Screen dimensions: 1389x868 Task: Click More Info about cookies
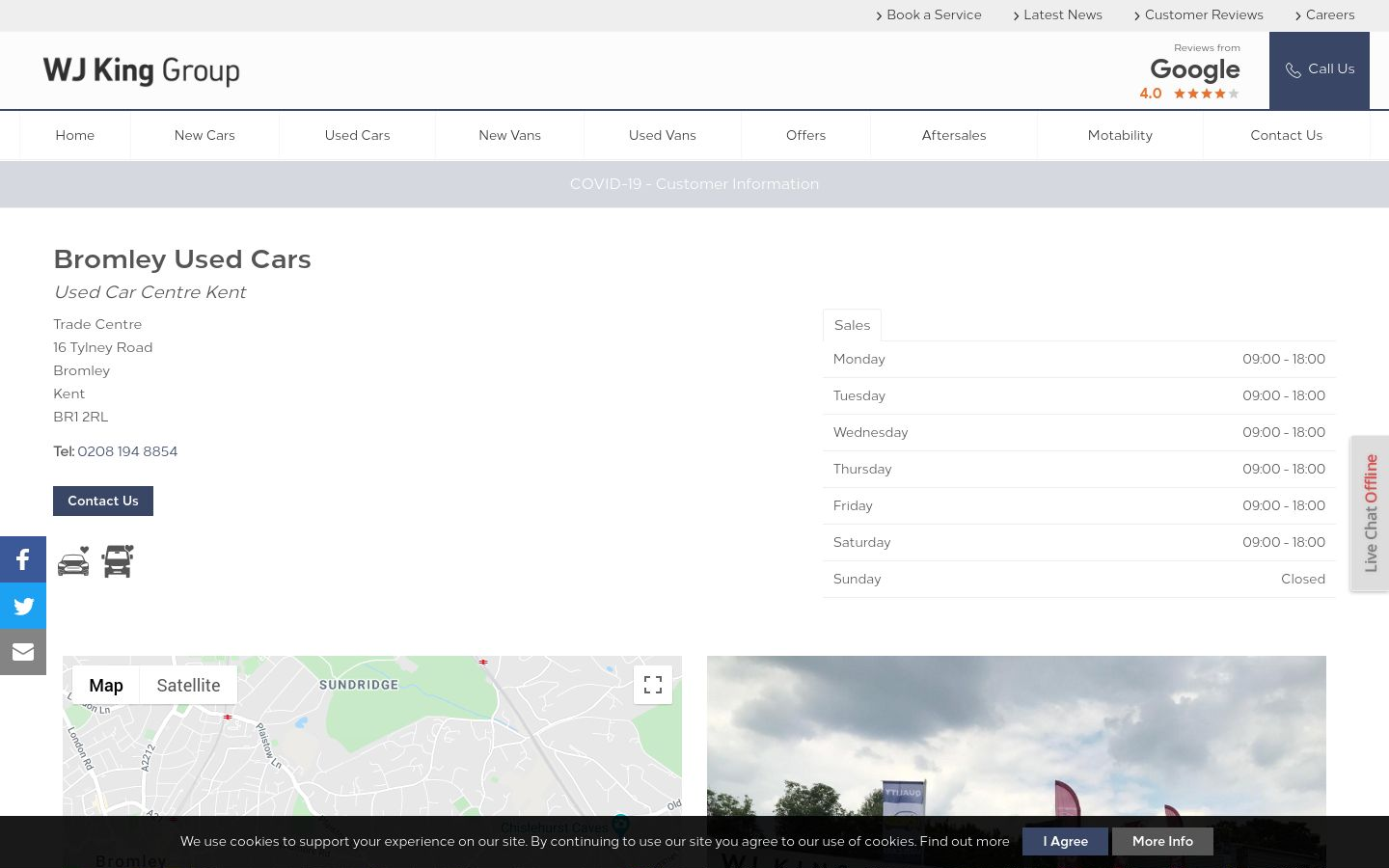(1162, 841)
